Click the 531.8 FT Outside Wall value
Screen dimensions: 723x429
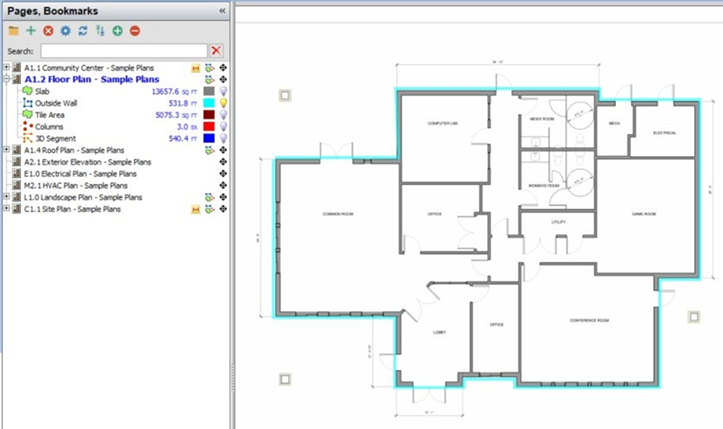[x=183, y=103]
